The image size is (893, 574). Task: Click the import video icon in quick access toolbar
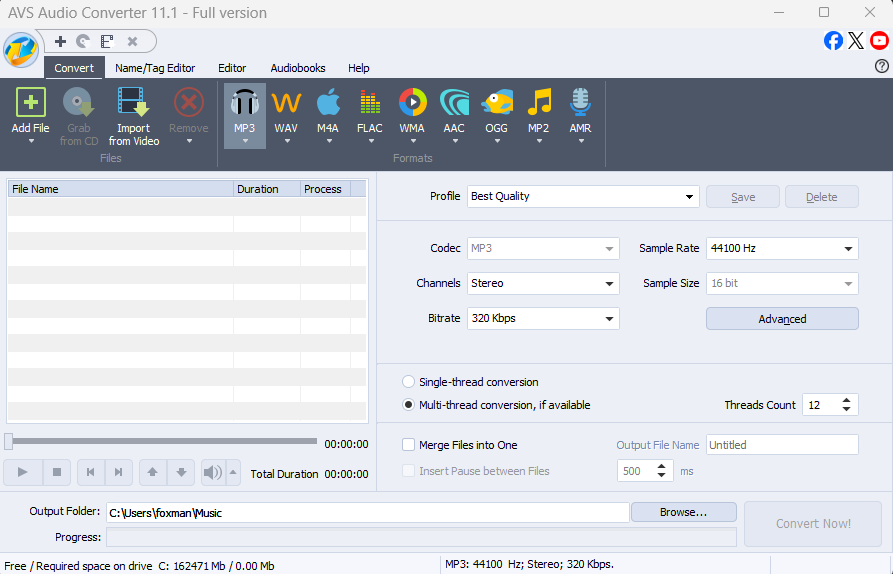(x=106, y=42)
